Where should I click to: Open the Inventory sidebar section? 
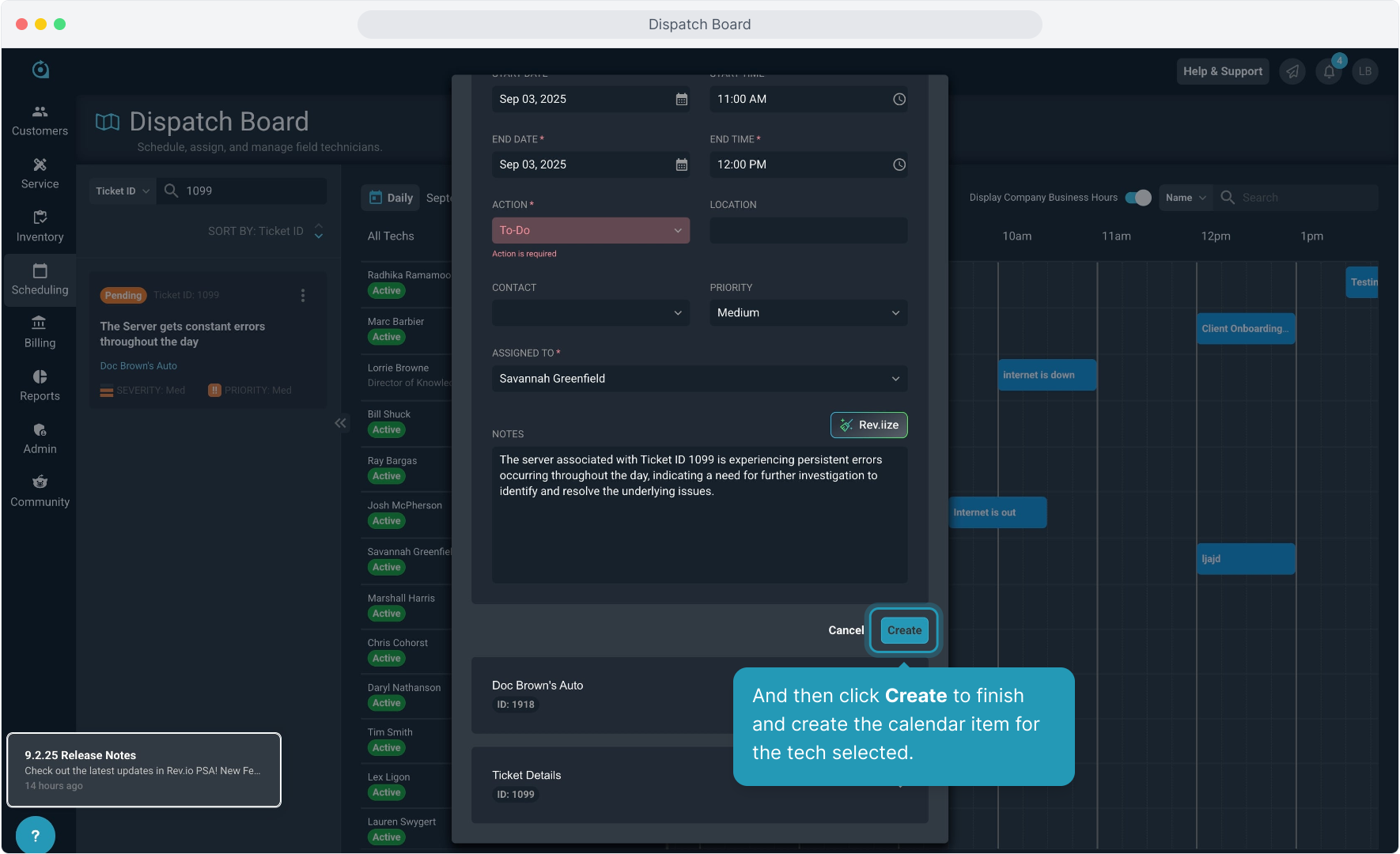point(40,226)
